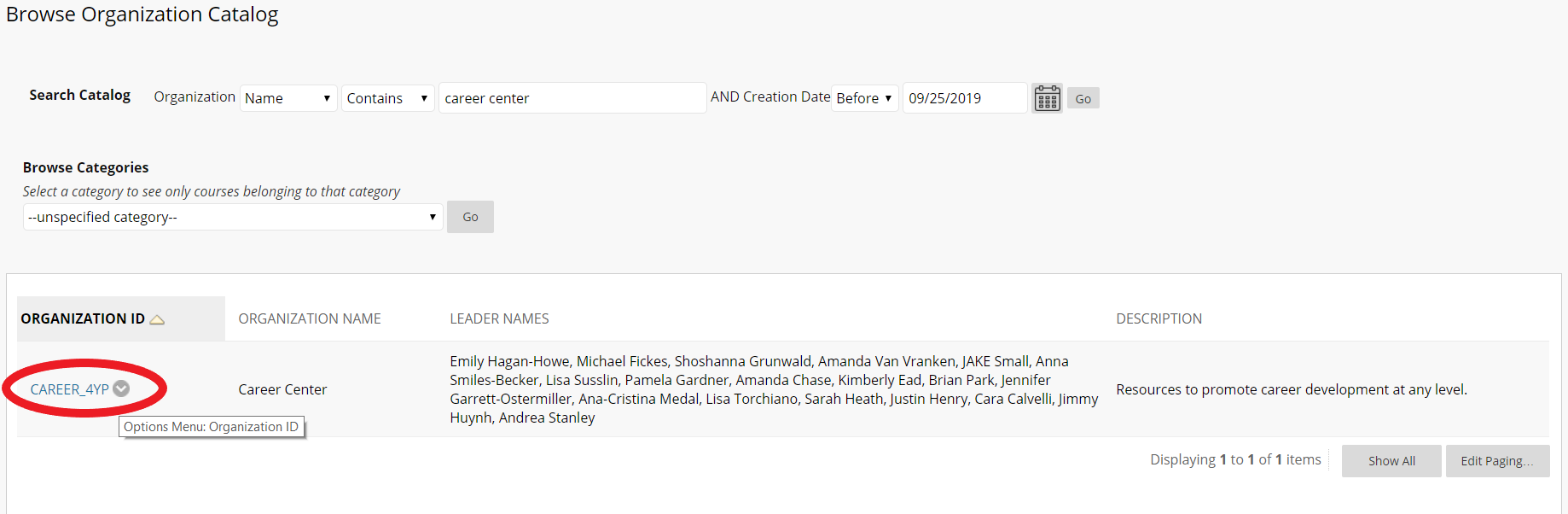1568x514 pixels.
Task: Open the calendar date picker icon
Action: (x=1047, y=98)
